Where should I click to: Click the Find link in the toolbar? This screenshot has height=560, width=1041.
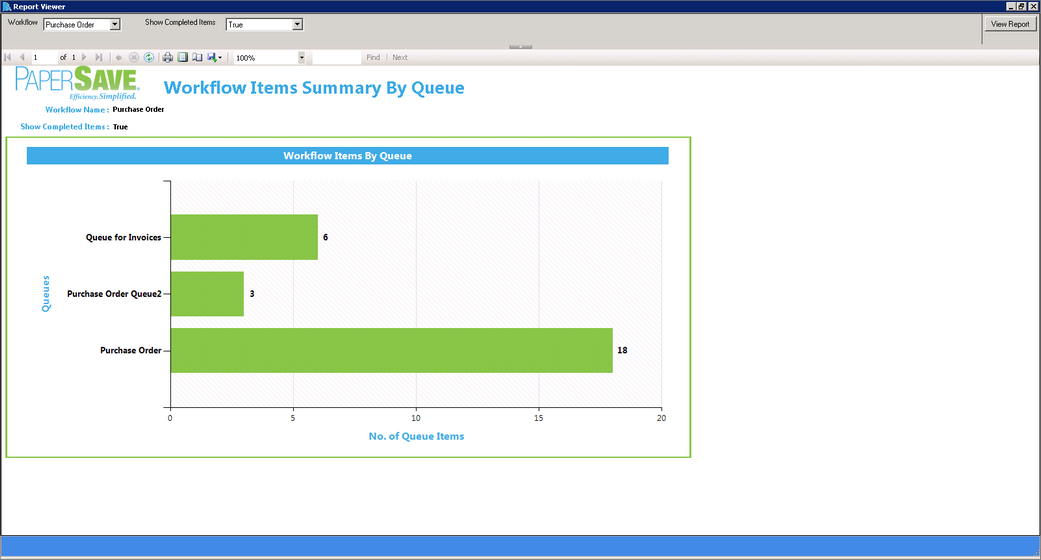[x=373, y=58]
